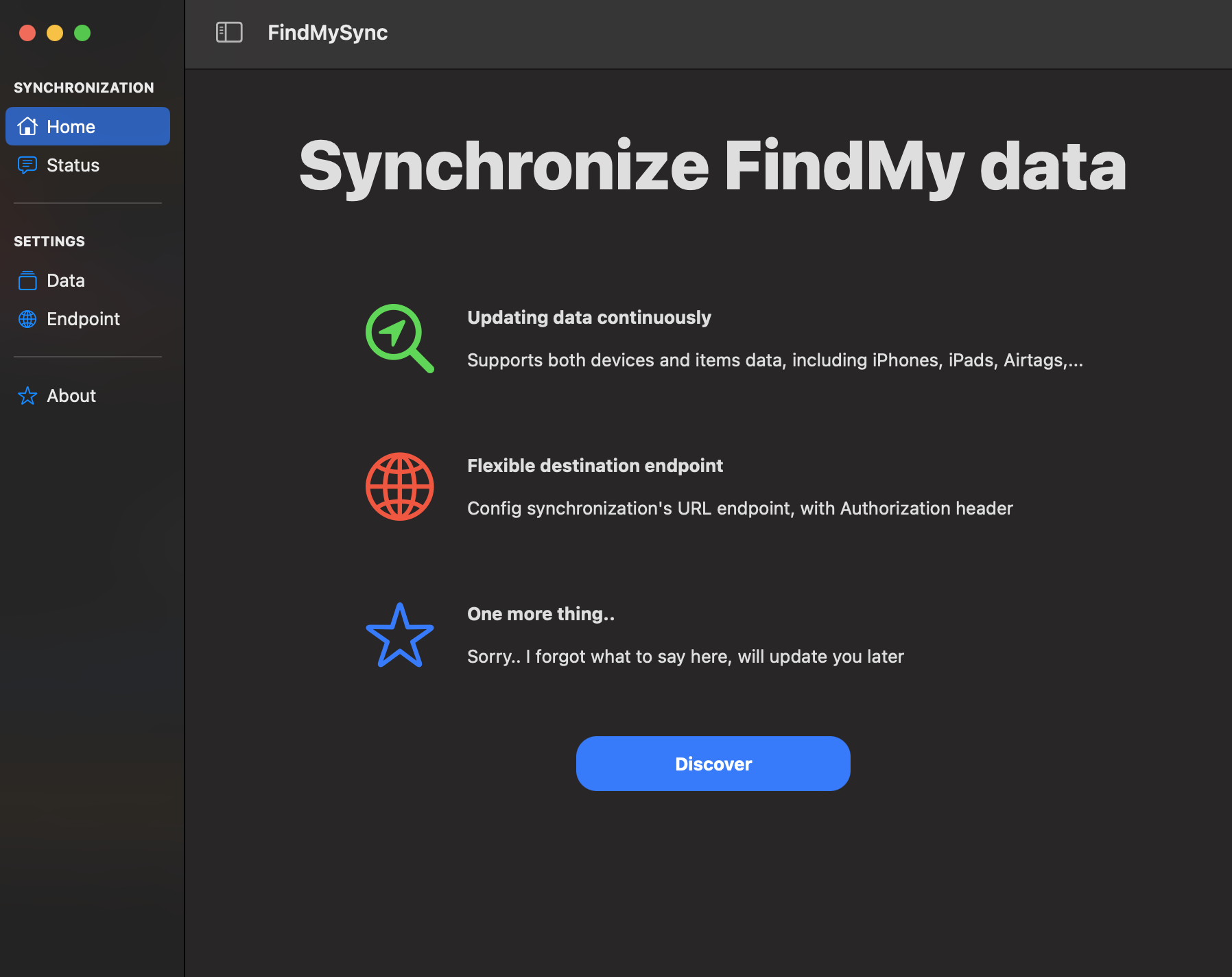
Task: Close the window with red button
Action: pos(27,32)
